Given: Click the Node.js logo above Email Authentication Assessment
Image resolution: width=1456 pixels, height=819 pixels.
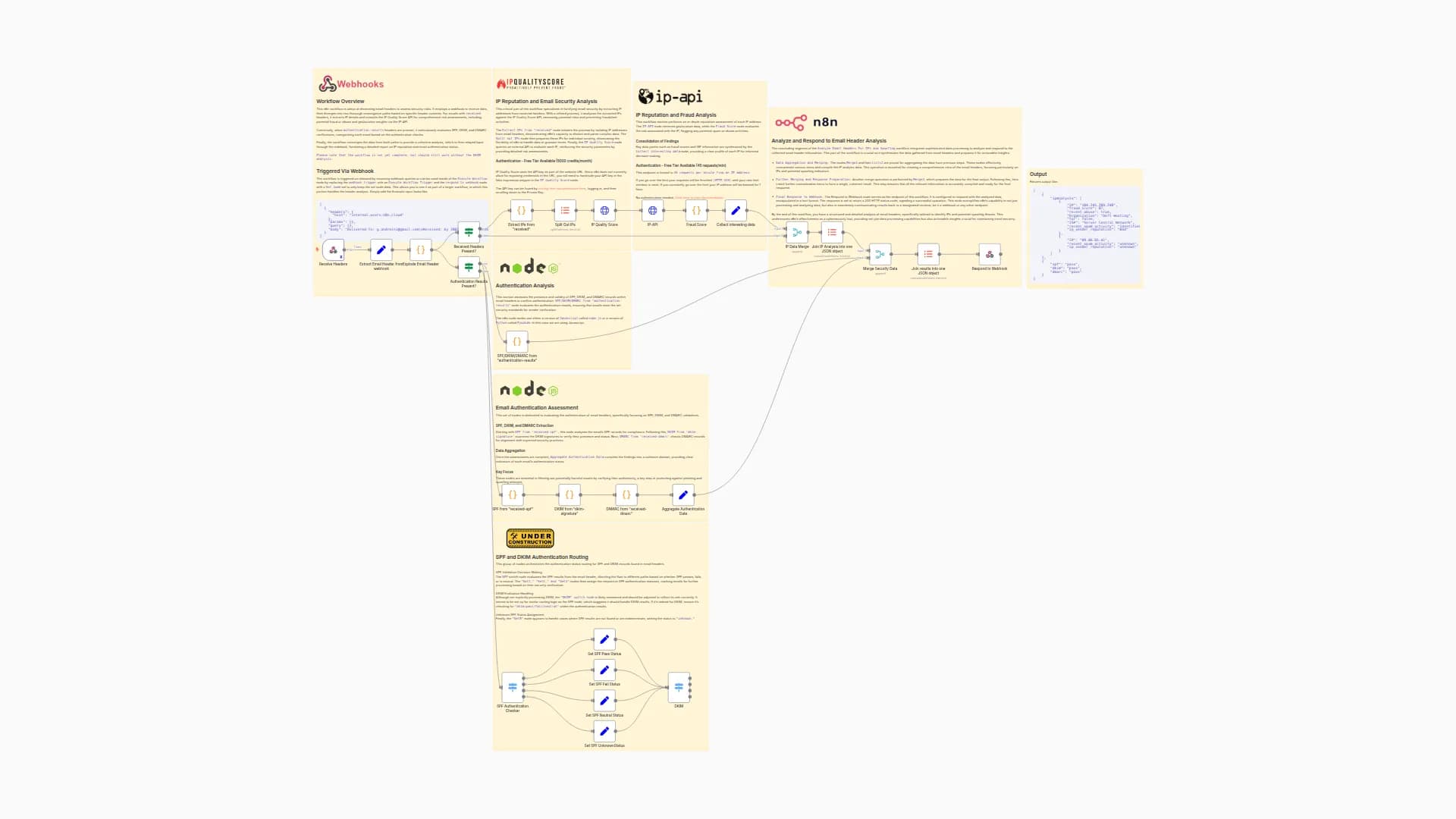Looking at the screenshot, I should pos(529,389).
